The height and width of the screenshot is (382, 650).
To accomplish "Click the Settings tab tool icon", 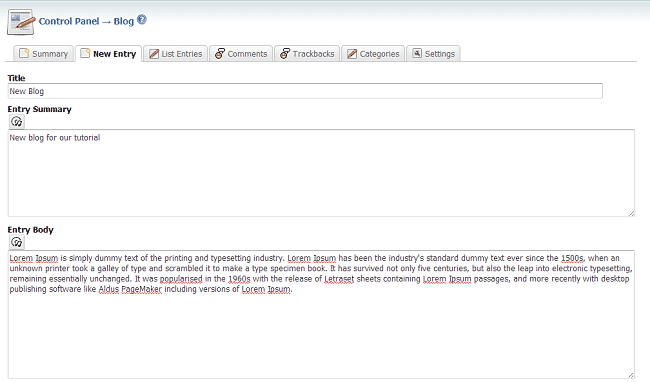I will 417,53.
